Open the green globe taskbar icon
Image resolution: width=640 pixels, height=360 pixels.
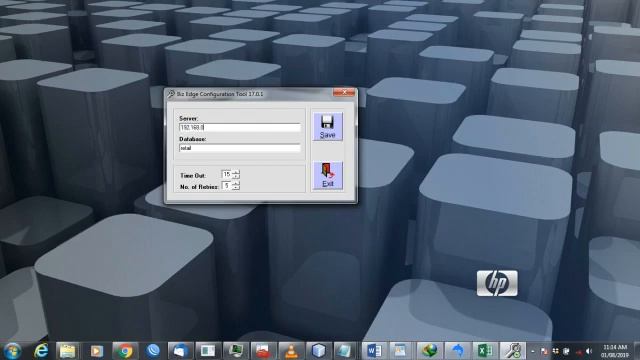[x=429, y=351]
